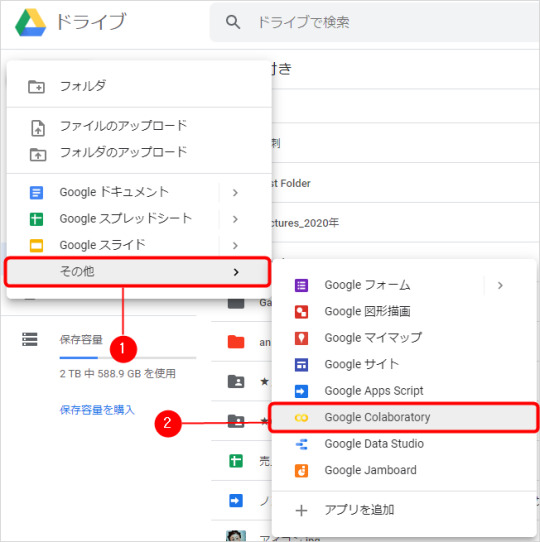Choose フォルダのアップロード from the menu
Screen dimensions: 540x542
tap(139, 152)
